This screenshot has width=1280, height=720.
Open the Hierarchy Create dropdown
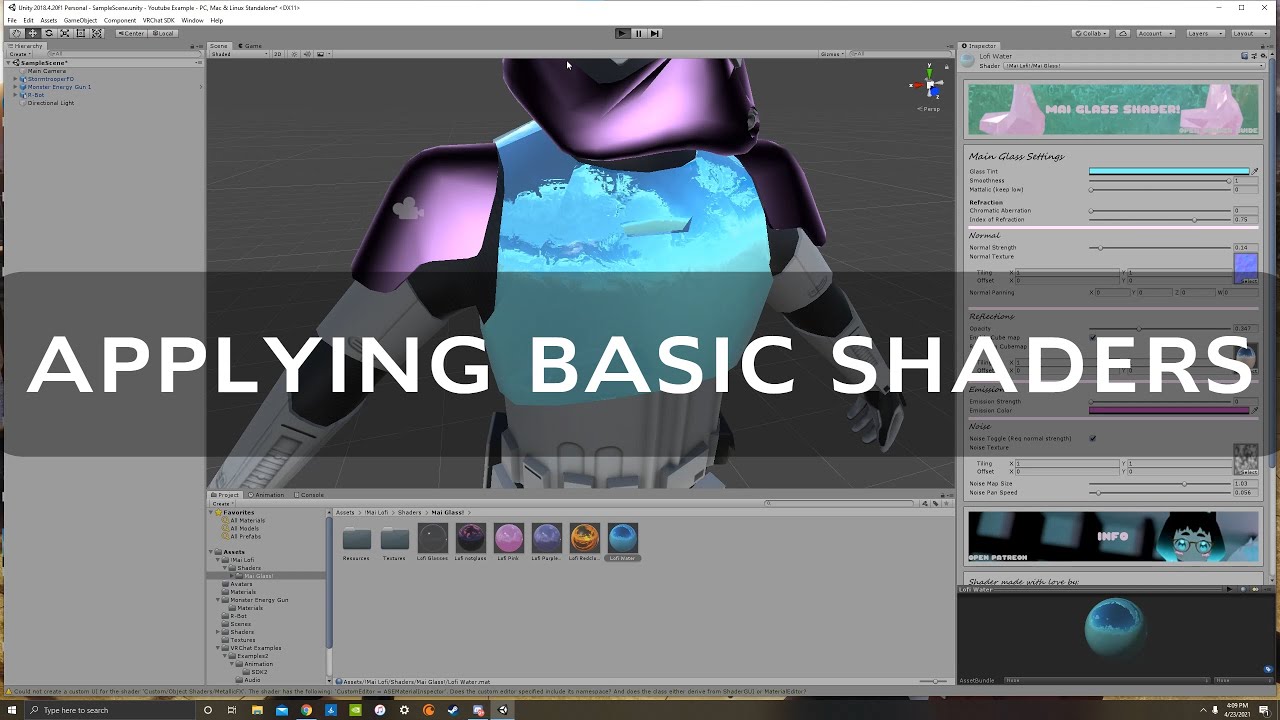(x=21, y=54)
